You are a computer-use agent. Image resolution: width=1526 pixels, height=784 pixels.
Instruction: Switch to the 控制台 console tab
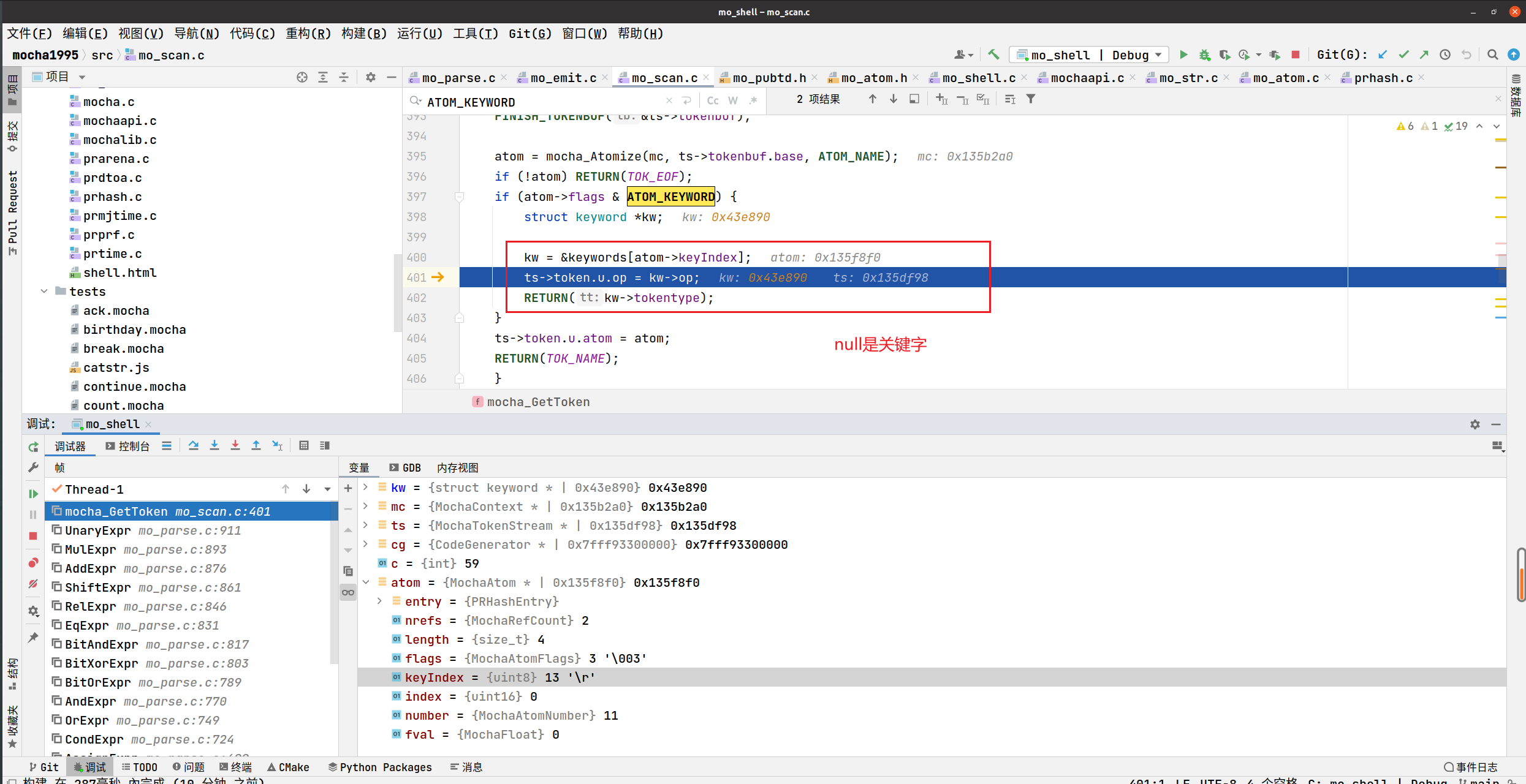(127, 447)
